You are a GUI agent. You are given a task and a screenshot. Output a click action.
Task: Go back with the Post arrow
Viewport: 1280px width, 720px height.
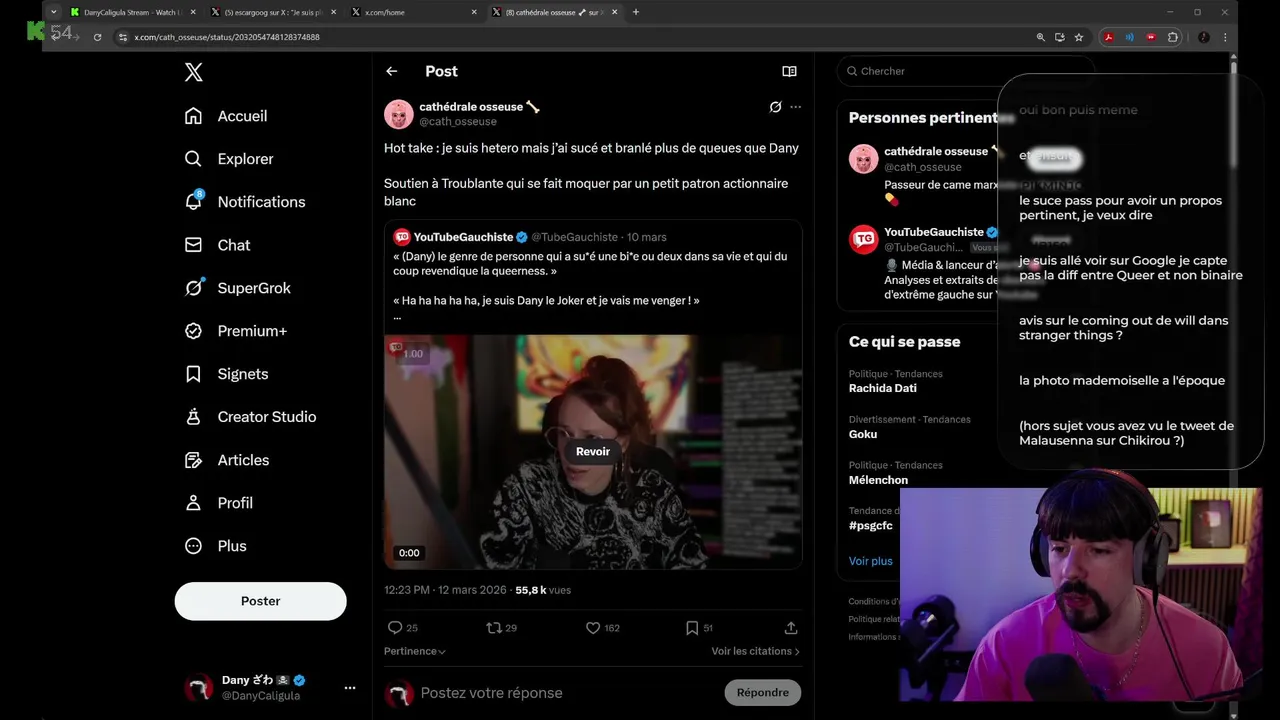point(392,71)
